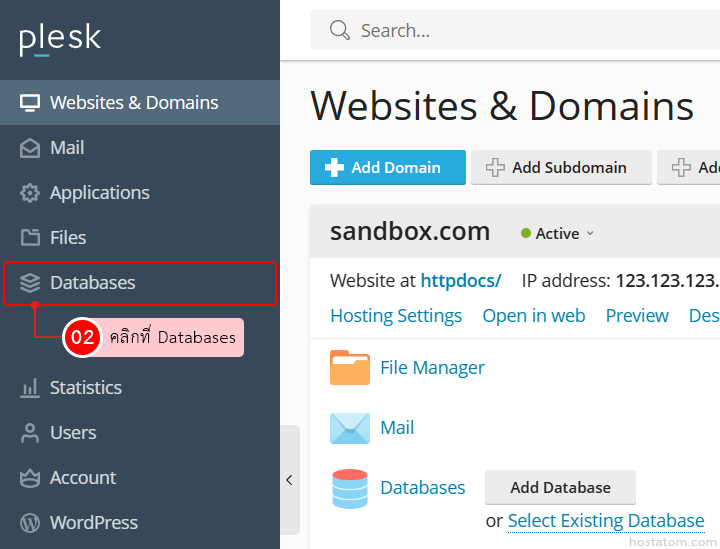720x549 pixels.
Task: Open the orange File Manager folder icon
Action: (349, 368)
